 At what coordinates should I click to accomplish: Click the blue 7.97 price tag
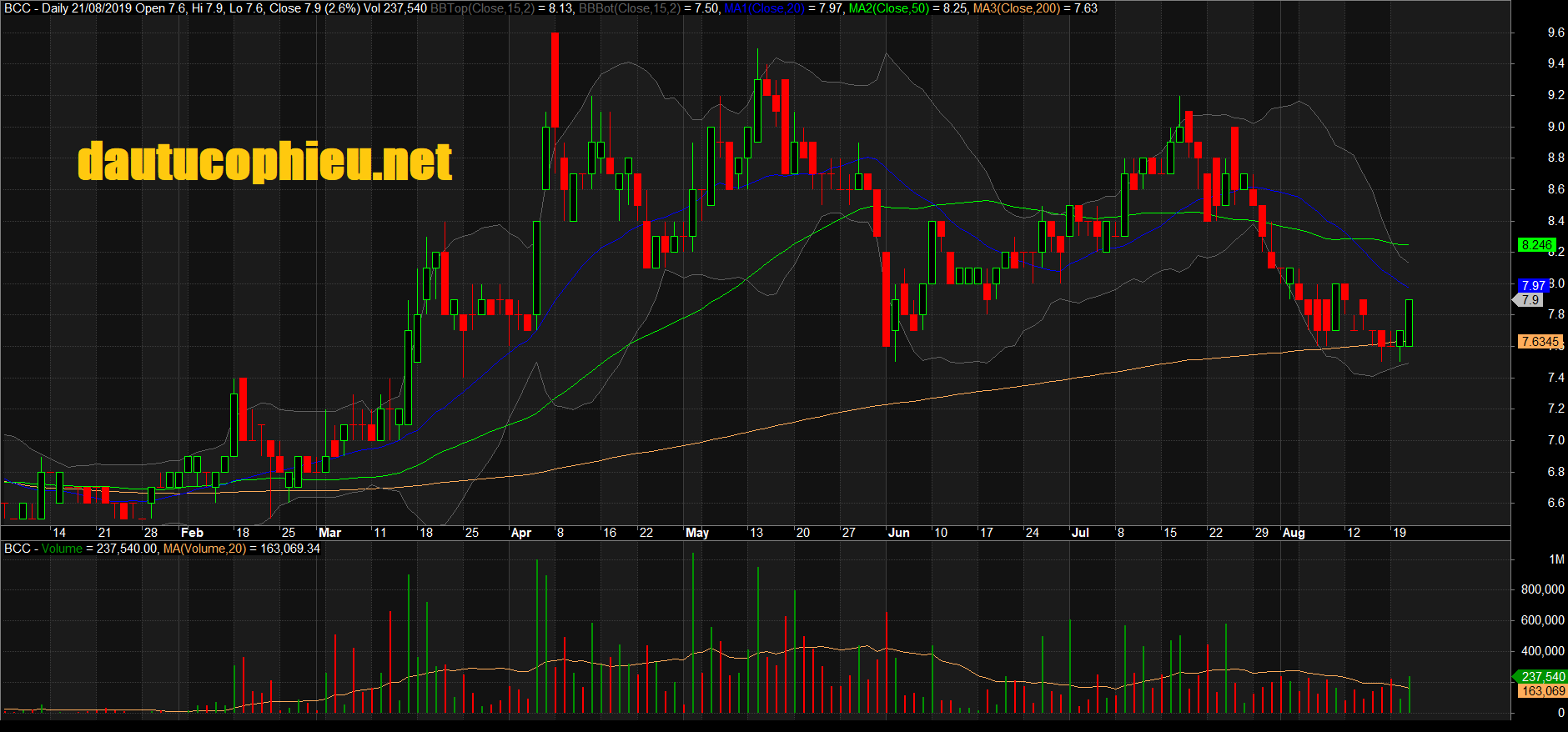[x=1534, y=285]
